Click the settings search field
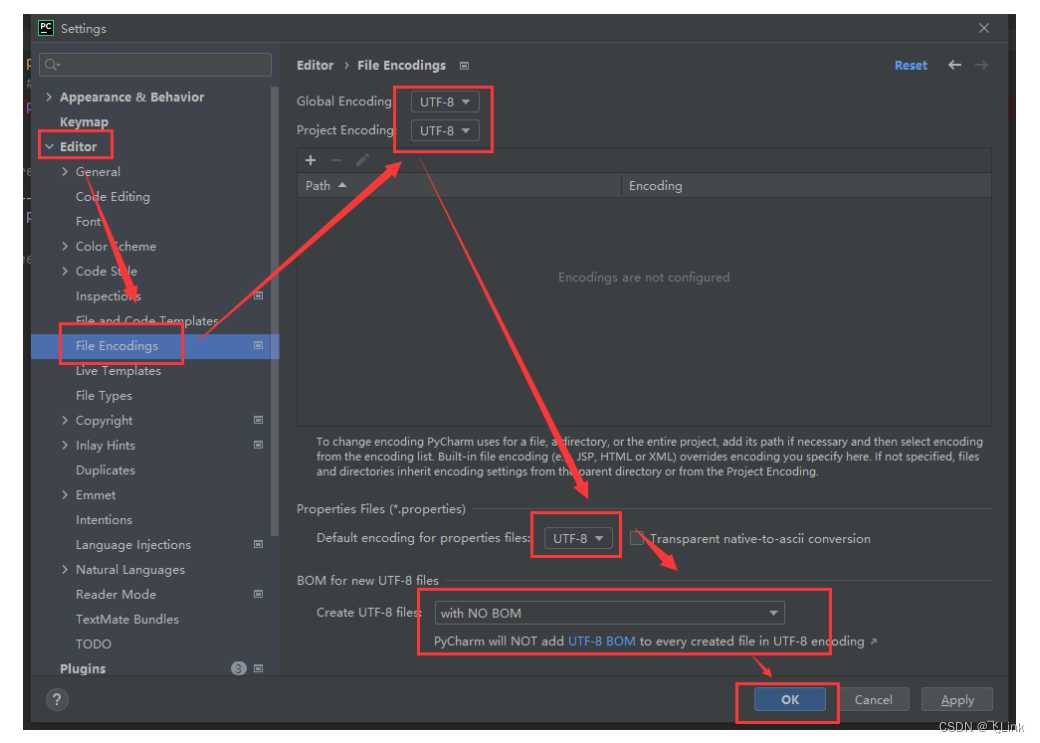 155,64
